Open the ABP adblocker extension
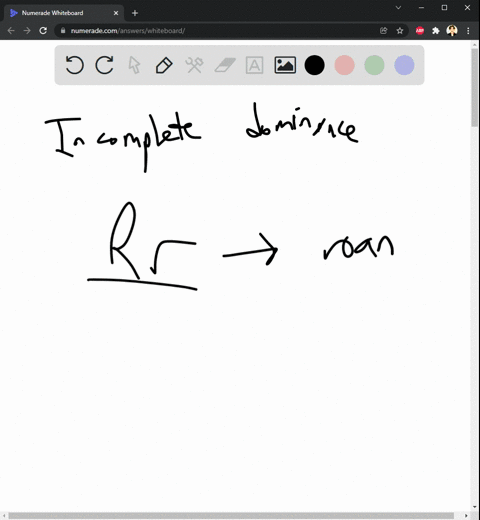 tap(420, 31)
